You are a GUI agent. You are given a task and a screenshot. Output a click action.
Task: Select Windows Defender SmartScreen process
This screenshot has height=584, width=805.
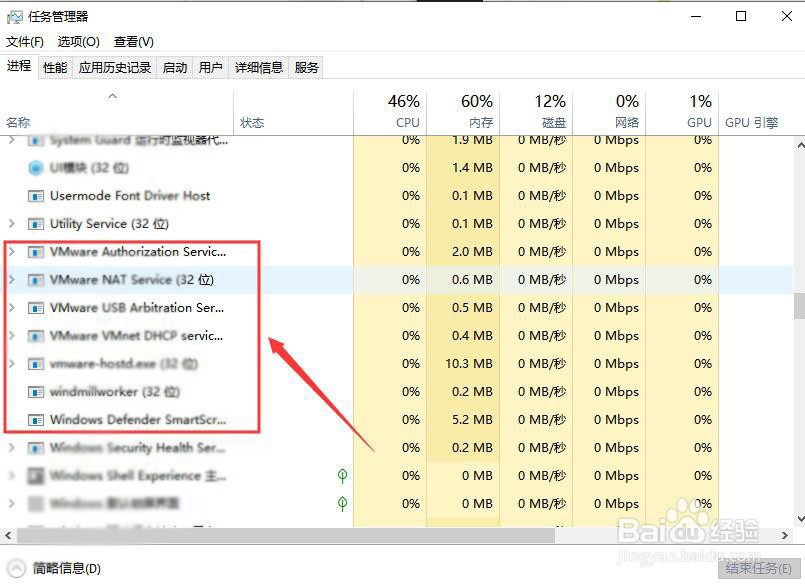[x=398, y=419]
